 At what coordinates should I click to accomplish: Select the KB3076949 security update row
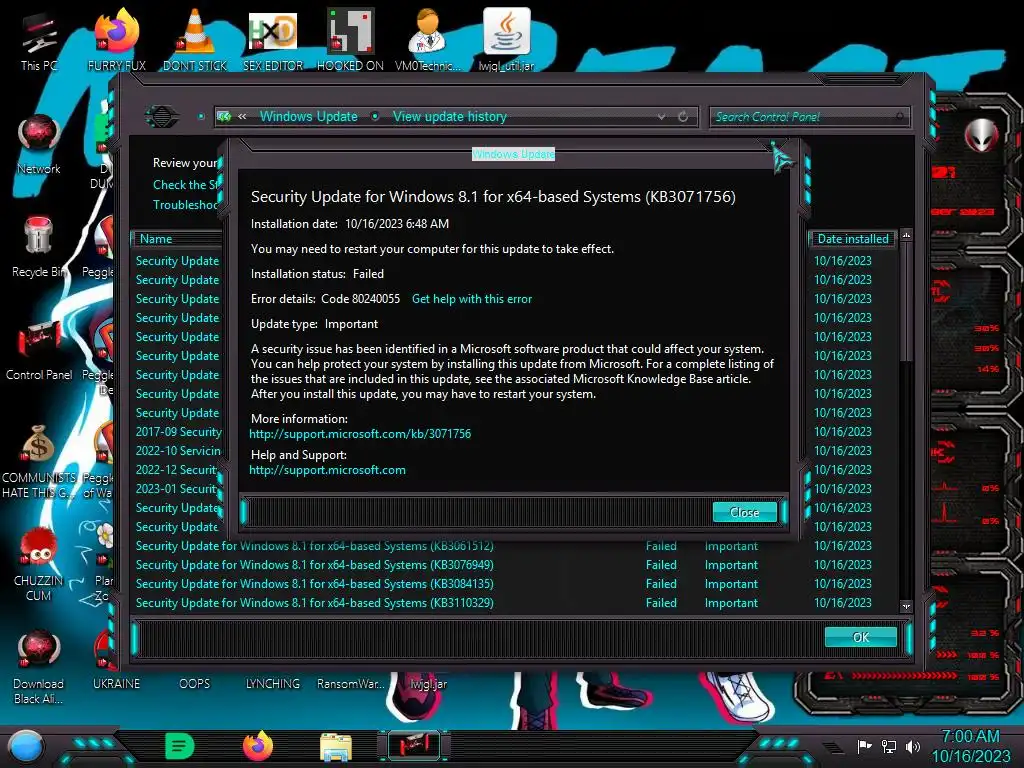513,564
